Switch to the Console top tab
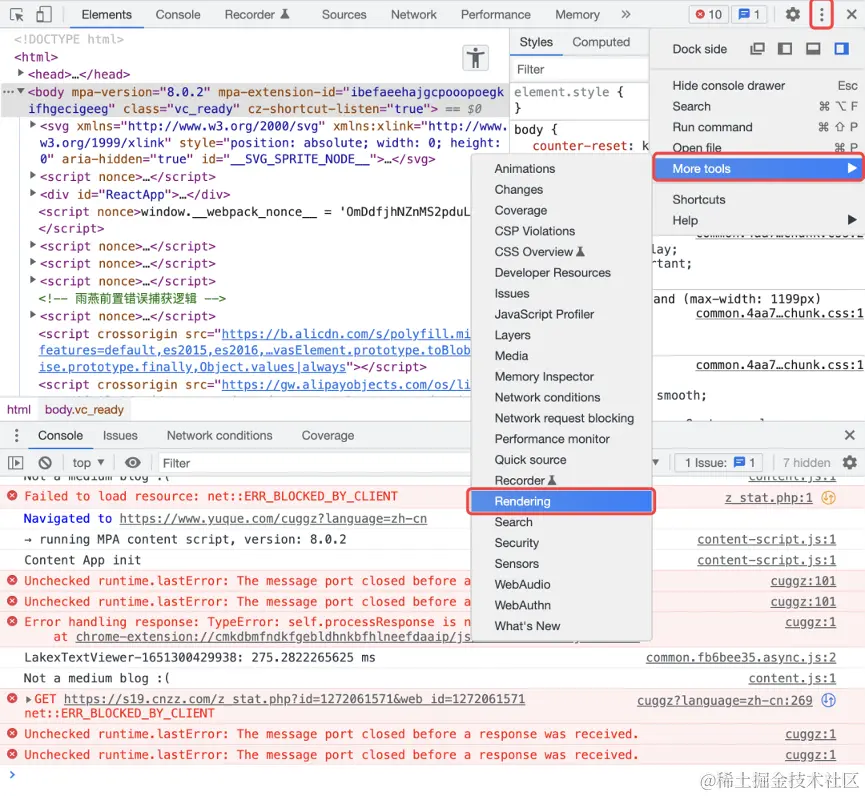This screenshot has height=797, width=866. pos(178,14)
